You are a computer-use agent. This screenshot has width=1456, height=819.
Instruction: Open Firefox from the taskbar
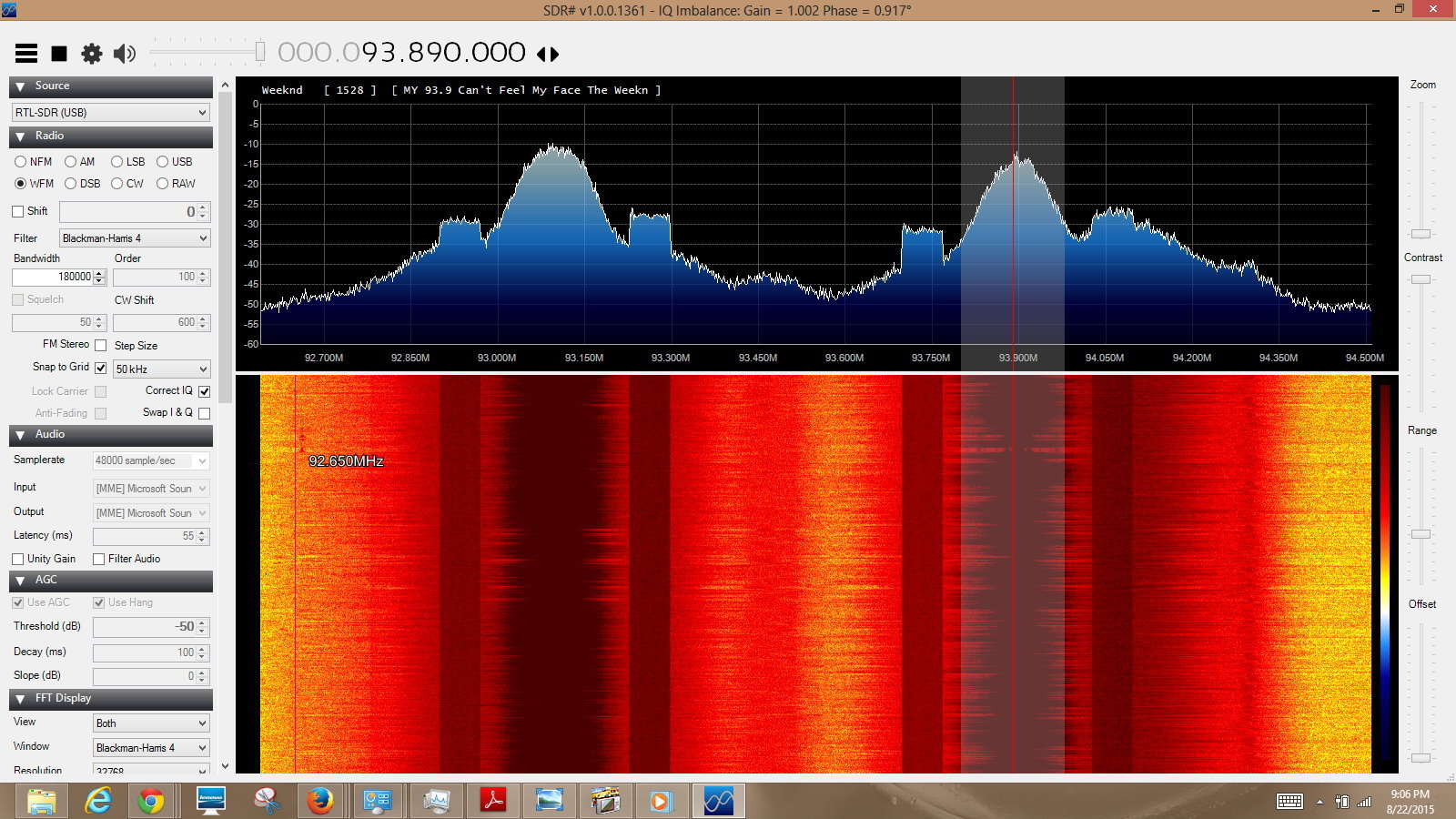click(319, 801)
